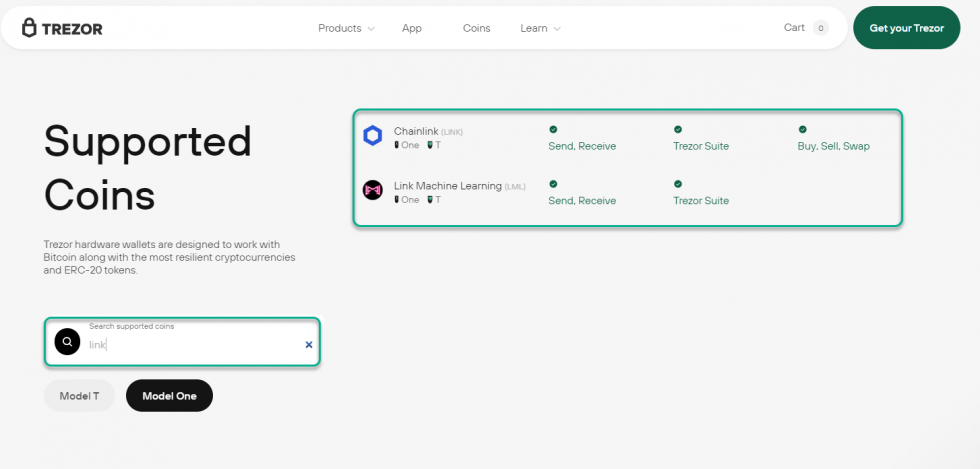Click the Trezor hardware wallets description paragraph
Viewport: 980px width, 469px height.
[169, 257]
